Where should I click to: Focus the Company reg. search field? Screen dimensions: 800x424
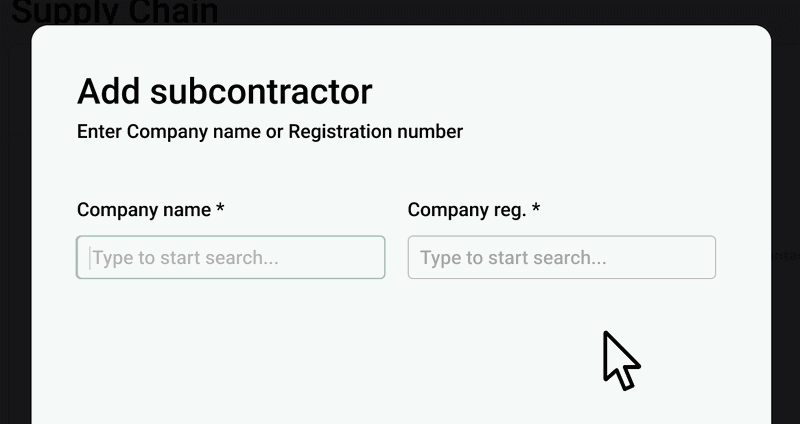561,257
